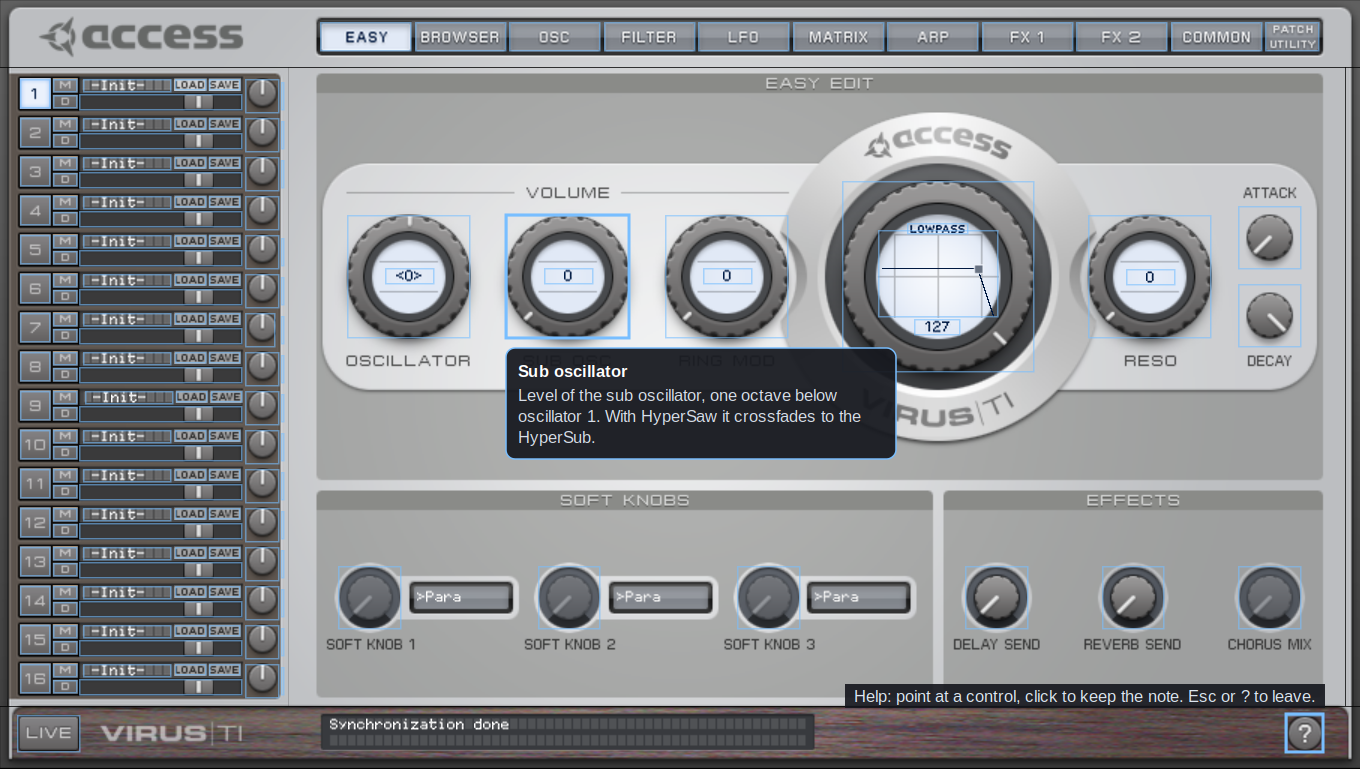This screenshot has width=1360, height=769.
Task: Select part number 12
Action: [x=35, y=523]
